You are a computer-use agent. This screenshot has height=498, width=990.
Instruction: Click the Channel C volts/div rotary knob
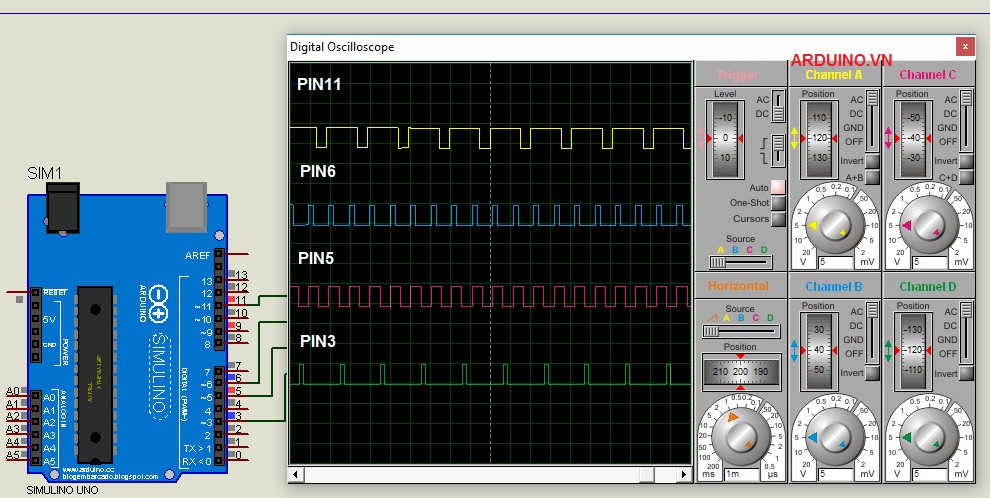pyautogui.click(x=929, y=226)
